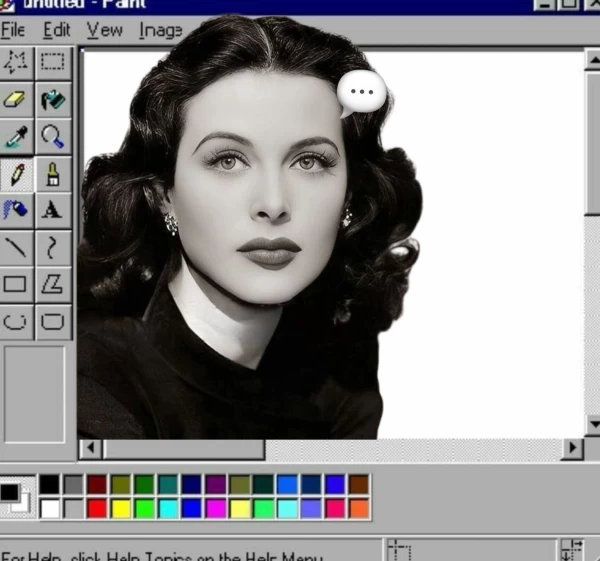Click the Magnifier tool

pyautogui.click(x=53, y=136)
